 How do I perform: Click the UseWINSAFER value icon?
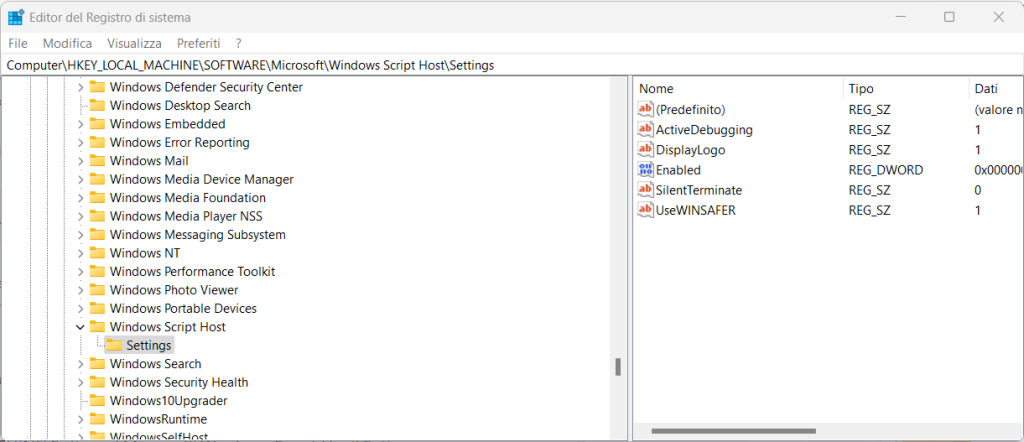tap(645, 210)
